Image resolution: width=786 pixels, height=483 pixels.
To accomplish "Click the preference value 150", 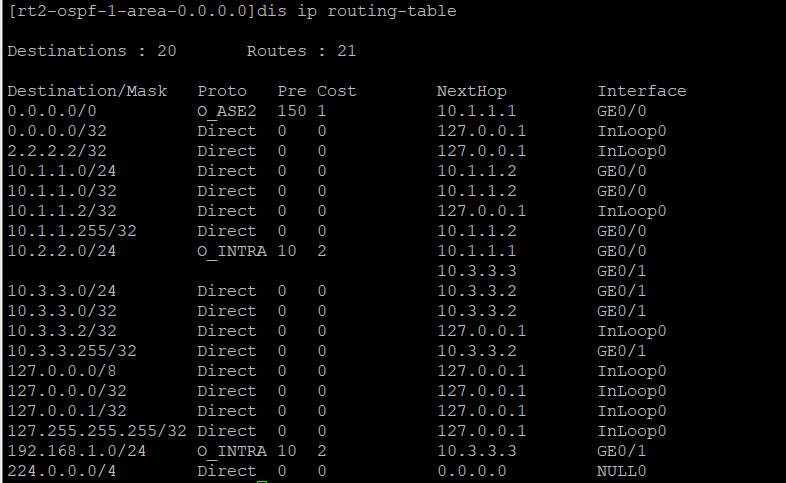I will click(292, 111).
